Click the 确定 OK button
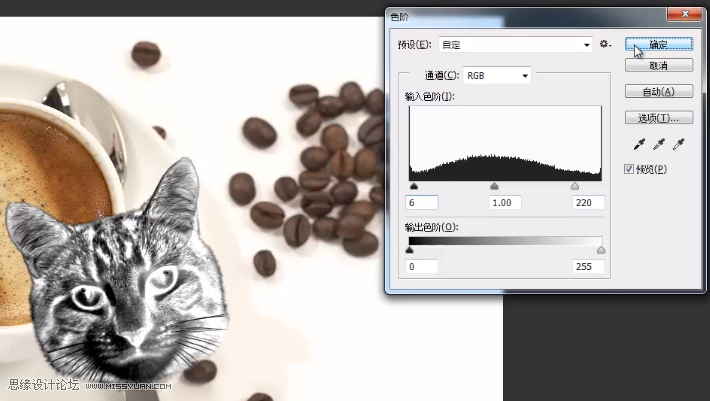The width and height of the screenshot is (710, 401). point(659,44)
